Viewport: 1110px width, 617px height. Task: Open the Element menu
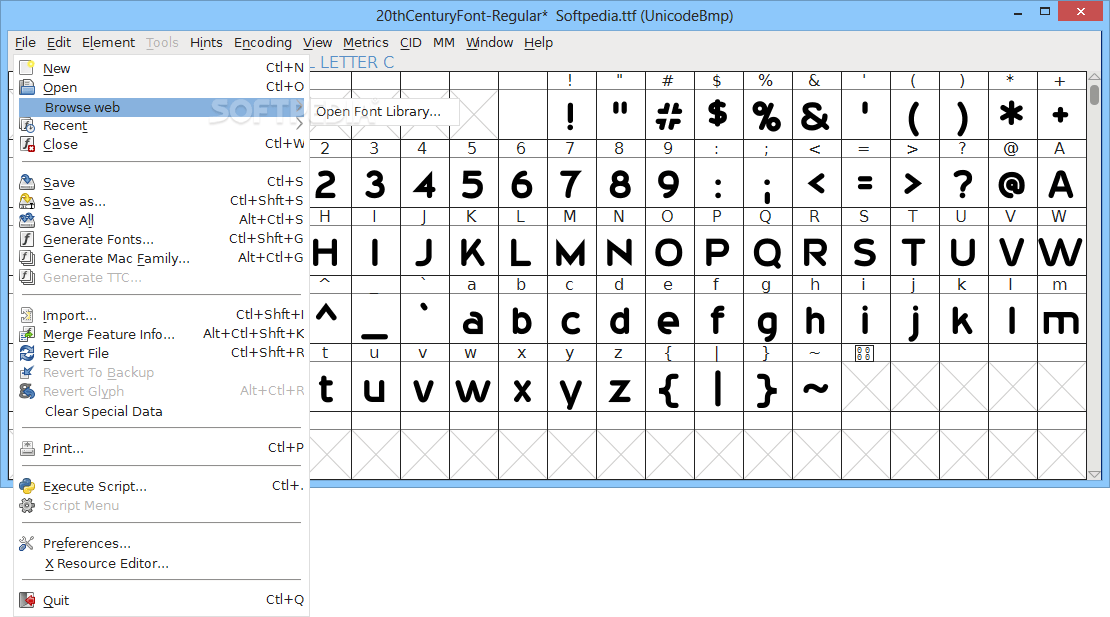[108, 42]
